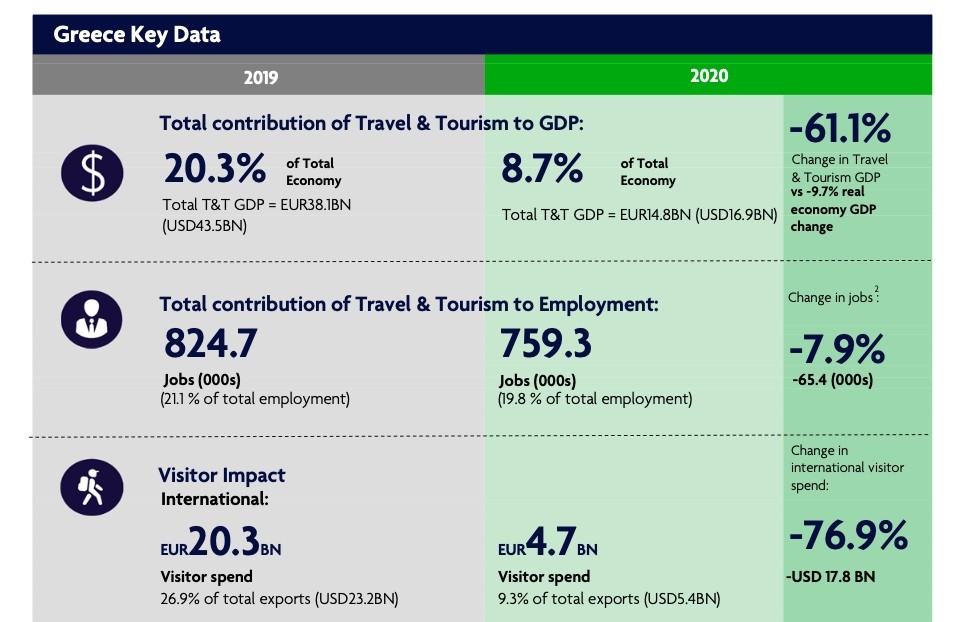Click the -76.9% visitor spend change
Screen dimensions: 972x622
click(848, 536)
